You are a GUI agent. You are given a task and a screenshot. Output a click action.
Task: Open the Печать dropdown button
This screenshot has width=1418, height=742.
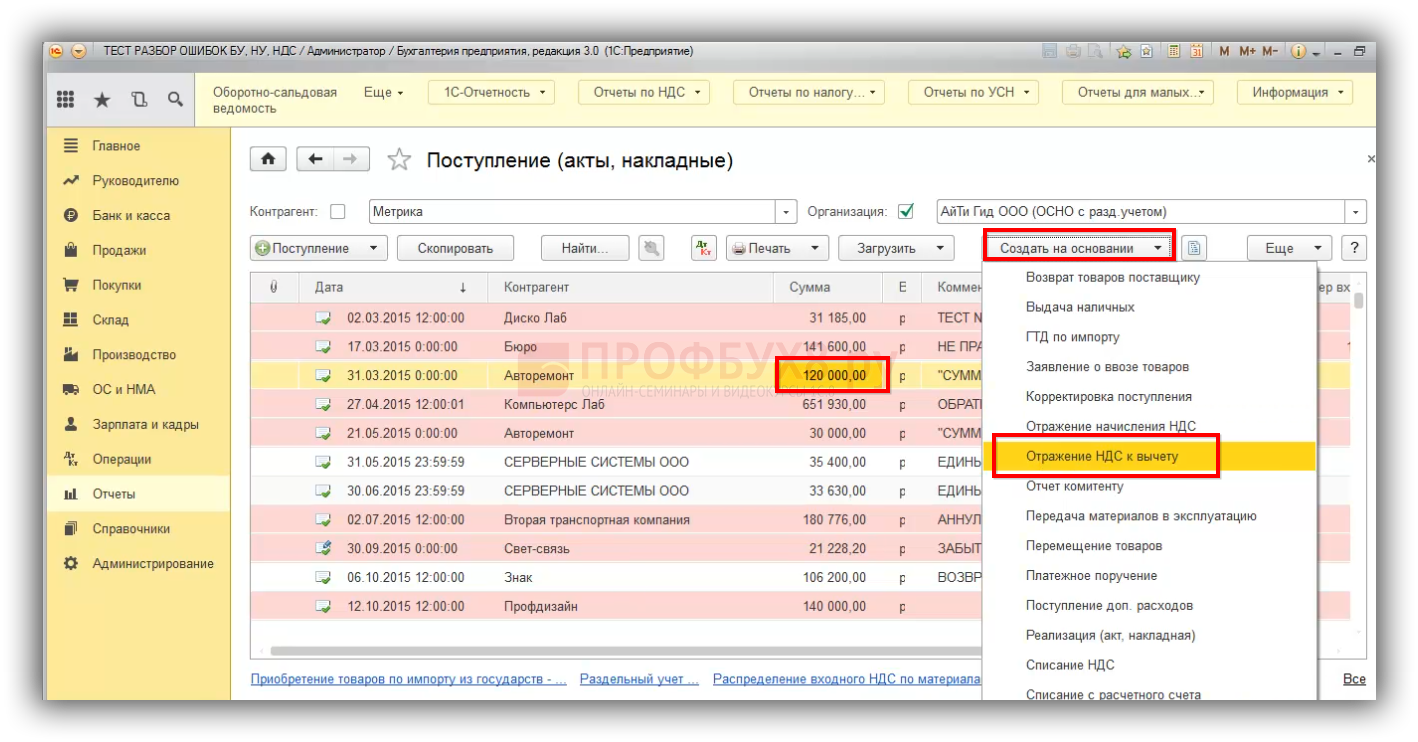tap(777, 248)
